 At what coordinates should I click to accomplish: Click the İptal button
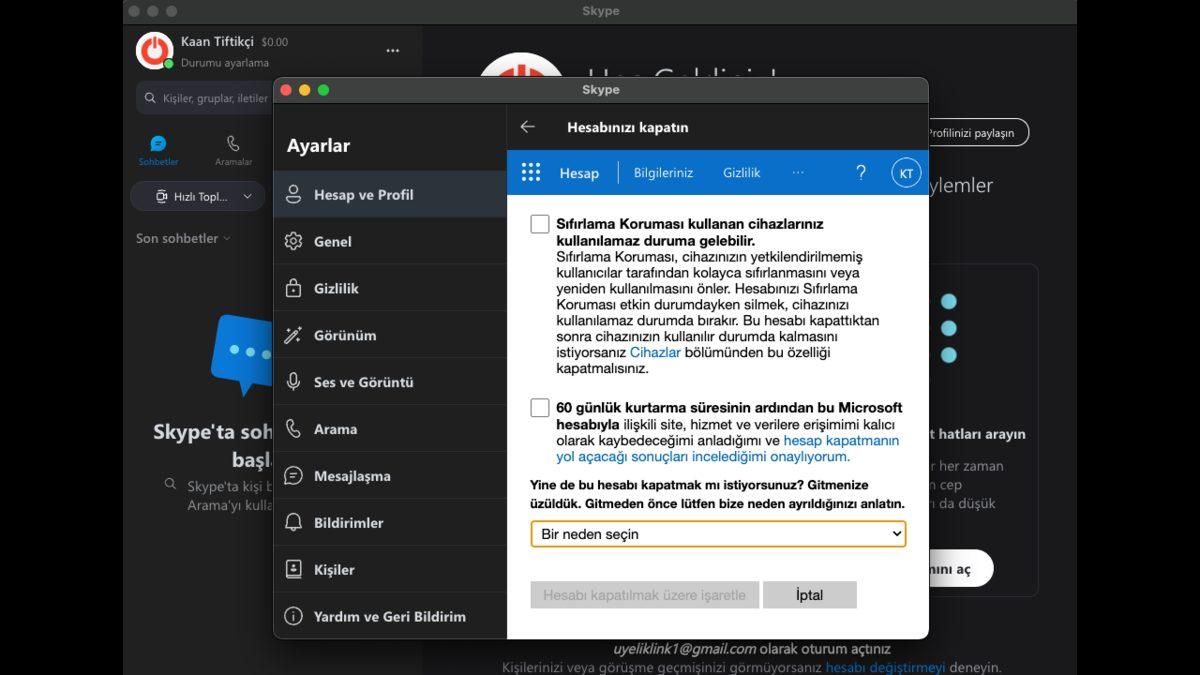point(810,594)
